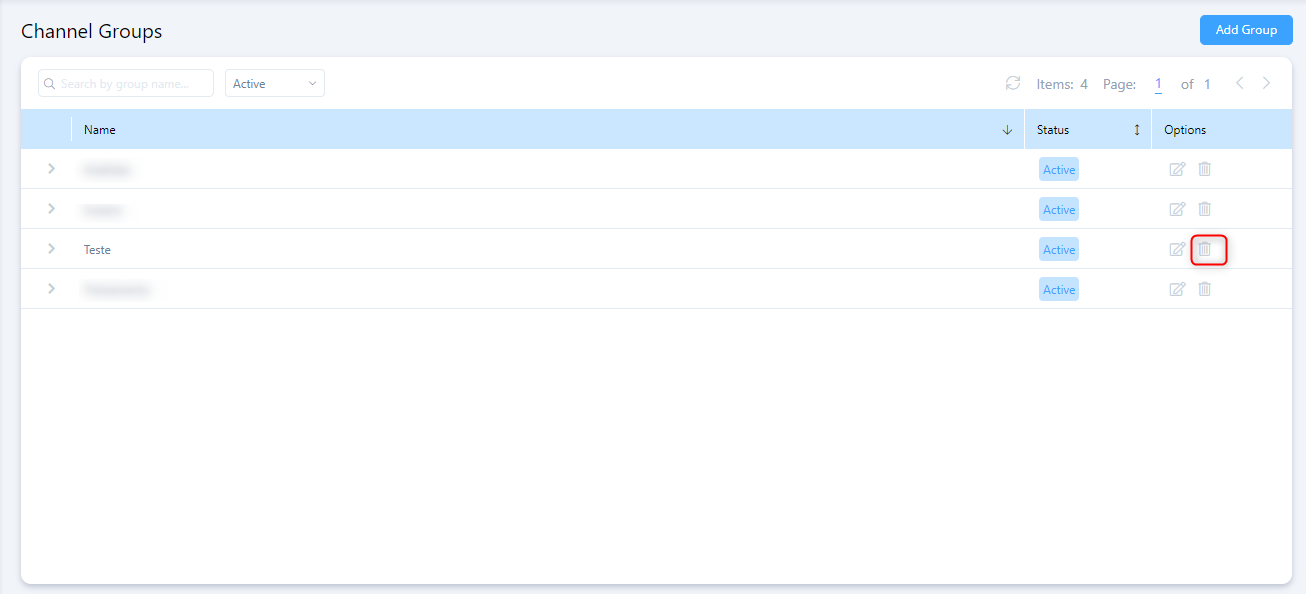Click the magnifier icon in the search box
Viewport: 1306px width, 594px height.
click(x=49, y=83)
